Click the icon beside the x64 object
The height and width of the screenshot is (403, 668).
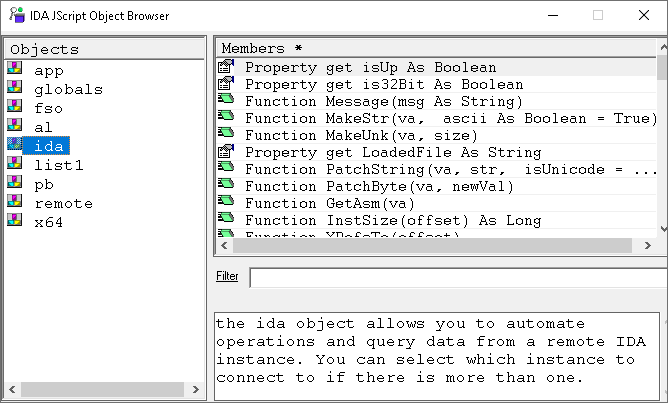14,219
